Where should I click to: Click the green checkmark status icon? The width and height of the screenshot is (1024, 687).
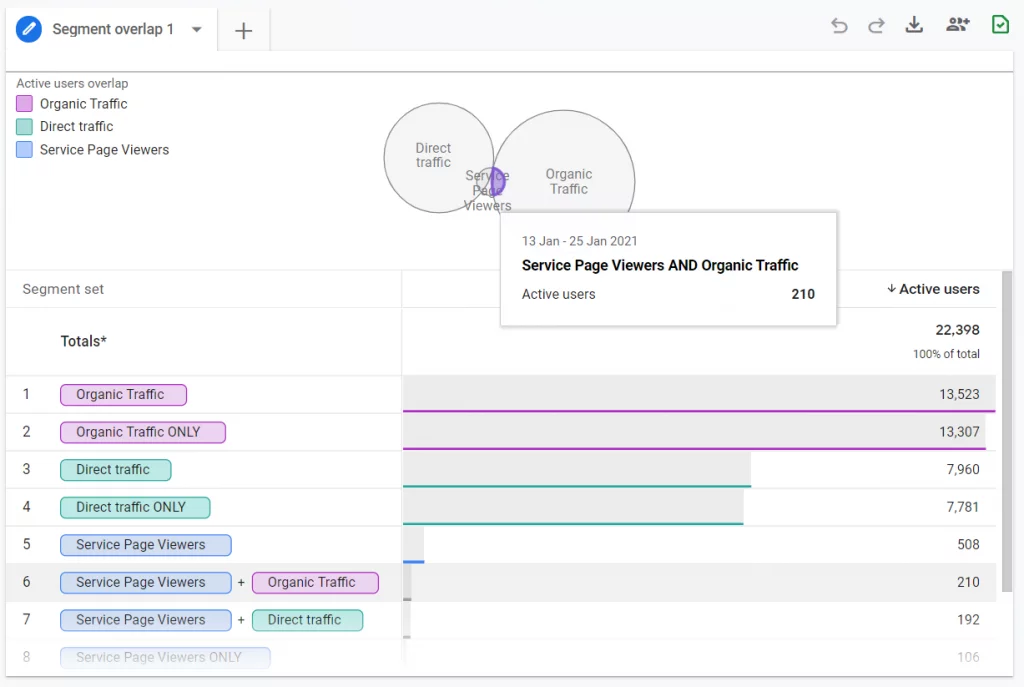pyautogui.click(x=1000, y=25)
